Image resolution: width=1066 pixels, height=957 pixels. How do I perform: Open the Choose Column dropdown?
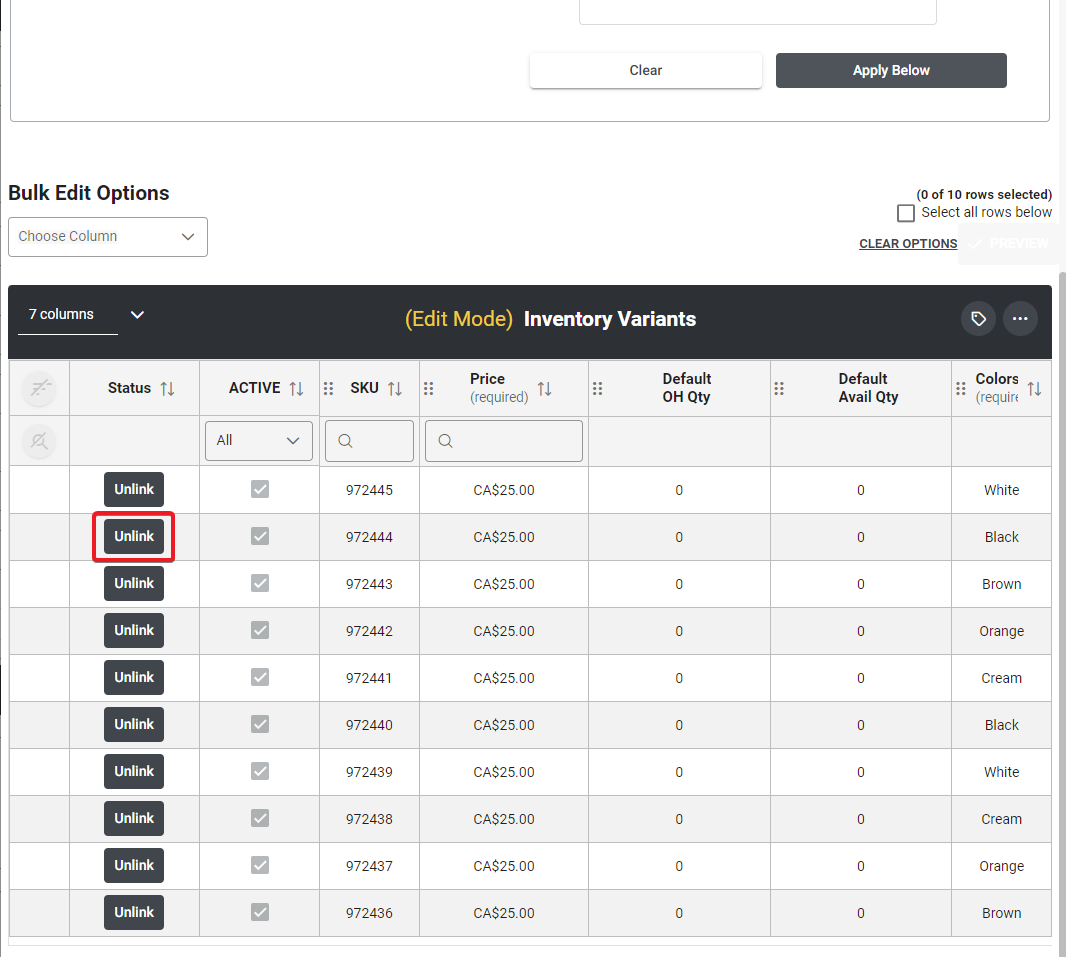108,237
